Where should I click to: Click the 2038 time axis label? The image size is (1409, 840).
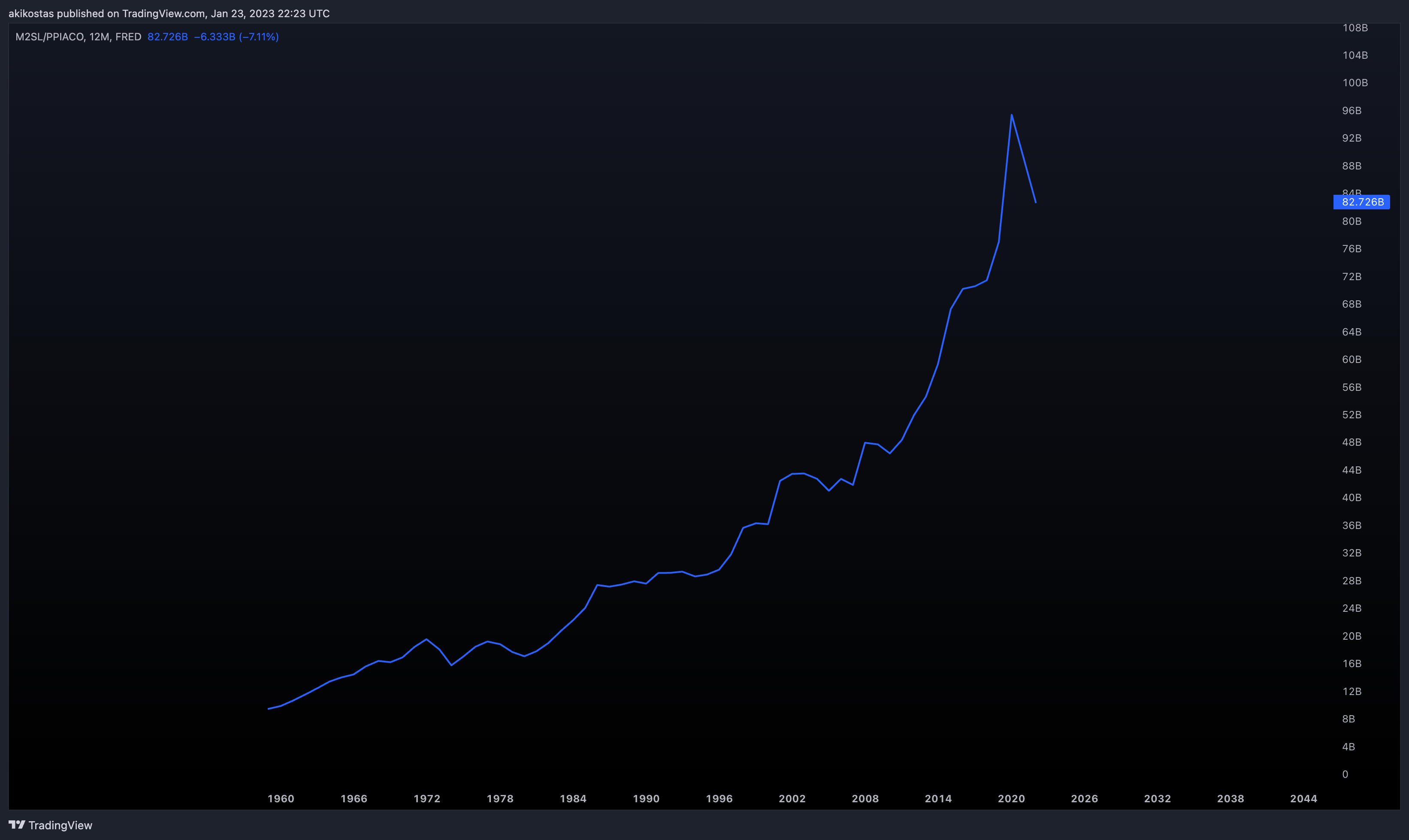(1230, 799)
